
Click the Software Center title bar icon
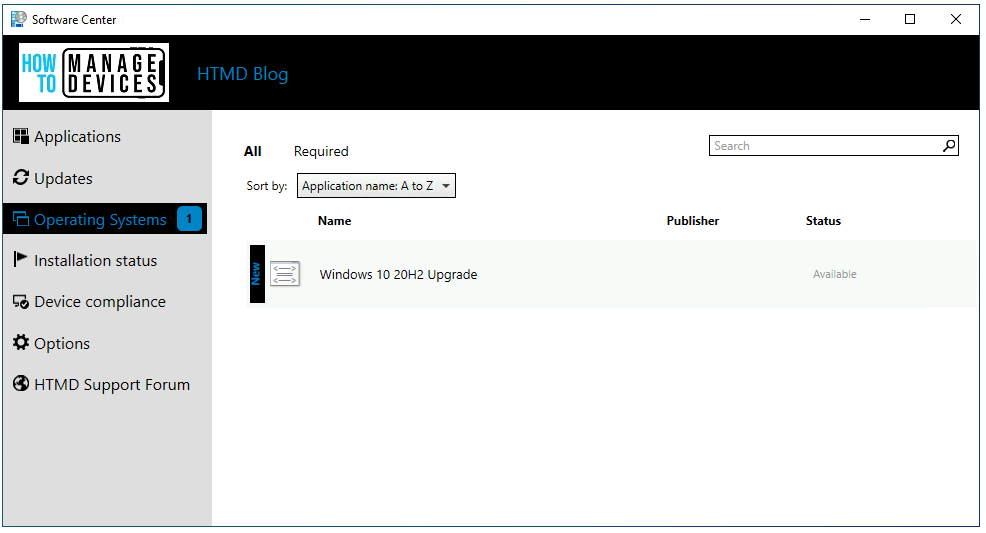(x=19, y=19)
